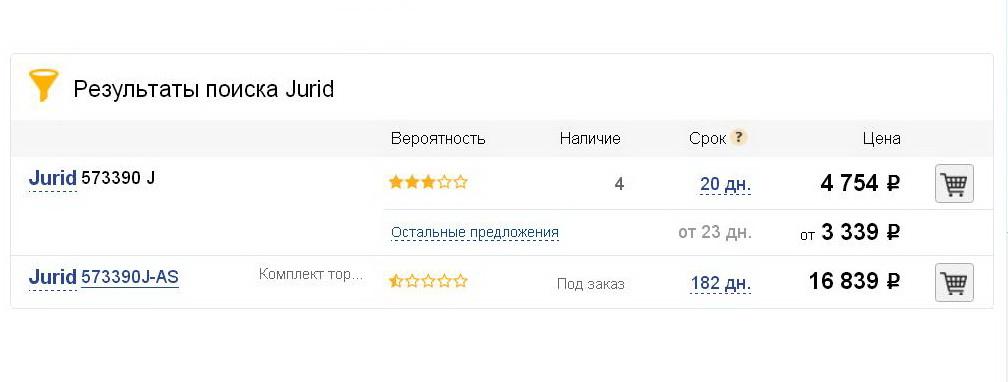Add Jurid 573390J-AS to cart
This screenshot has height=382, width=1008.
(954, 282)
